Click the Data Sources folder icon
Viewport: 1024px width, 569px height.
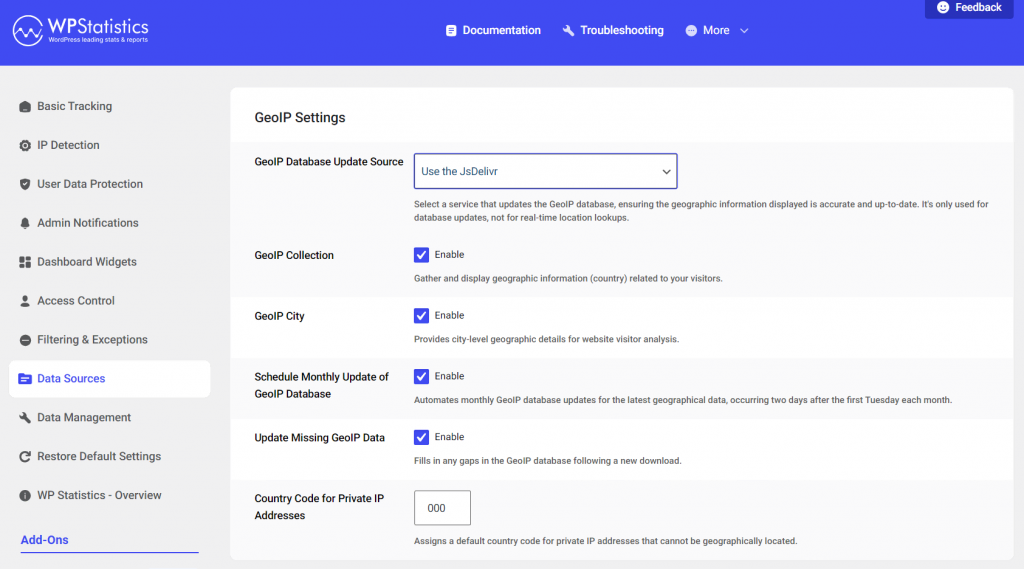click(x=25, y=379)
